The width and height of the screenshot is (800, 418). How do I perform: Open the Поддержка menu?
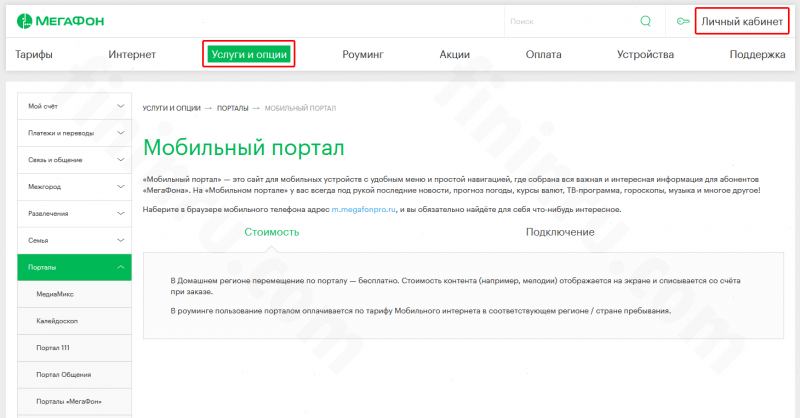pyautogui.click(x=757, y=54)
